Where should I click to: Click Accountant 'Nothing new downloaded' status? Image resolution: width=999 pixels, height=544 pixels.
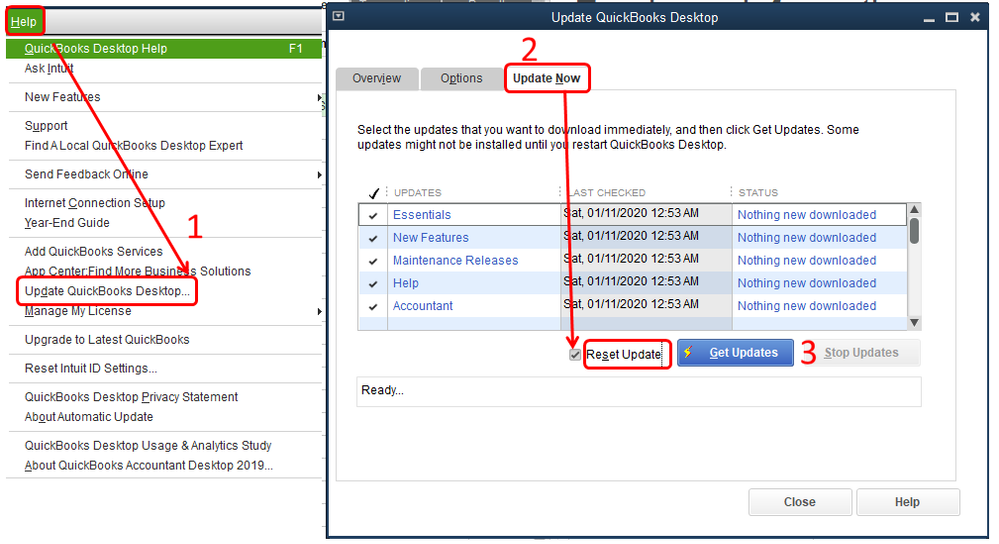tap(807, 306)
